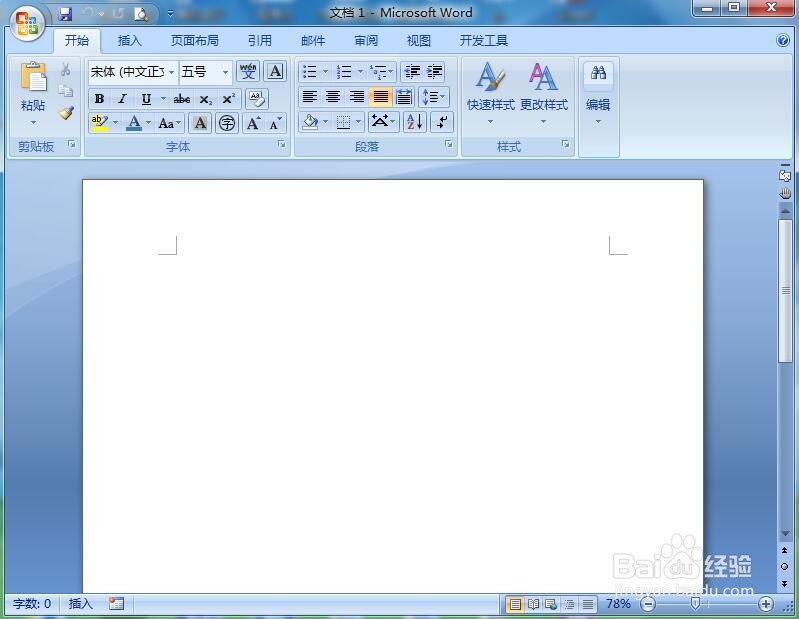799x619 pixels.
Task: Align the text to the right
Action: pos(357,97)
